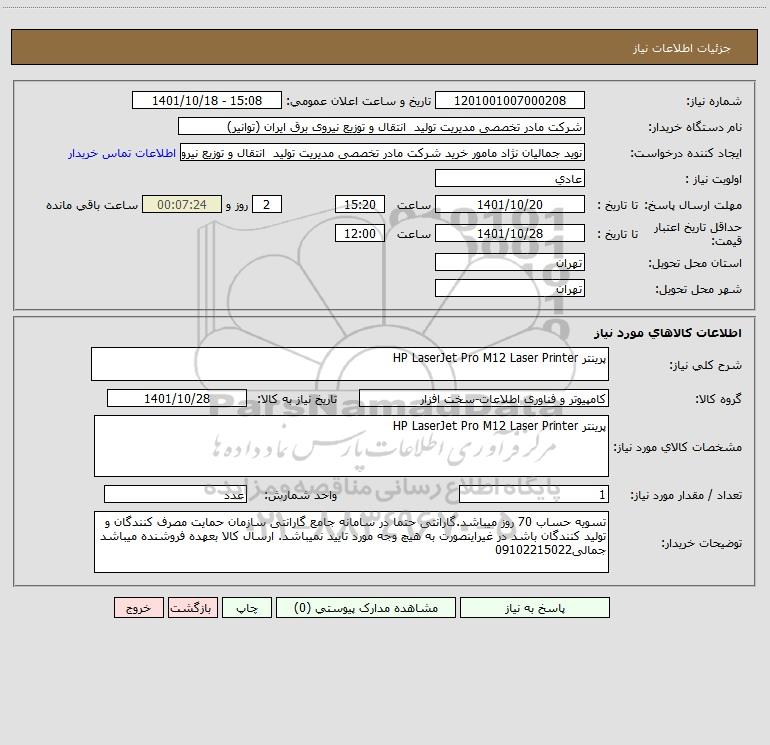Click the ایجاد کننده درخواست label
This screenshot has width=770, height=745.
[686, 153]
